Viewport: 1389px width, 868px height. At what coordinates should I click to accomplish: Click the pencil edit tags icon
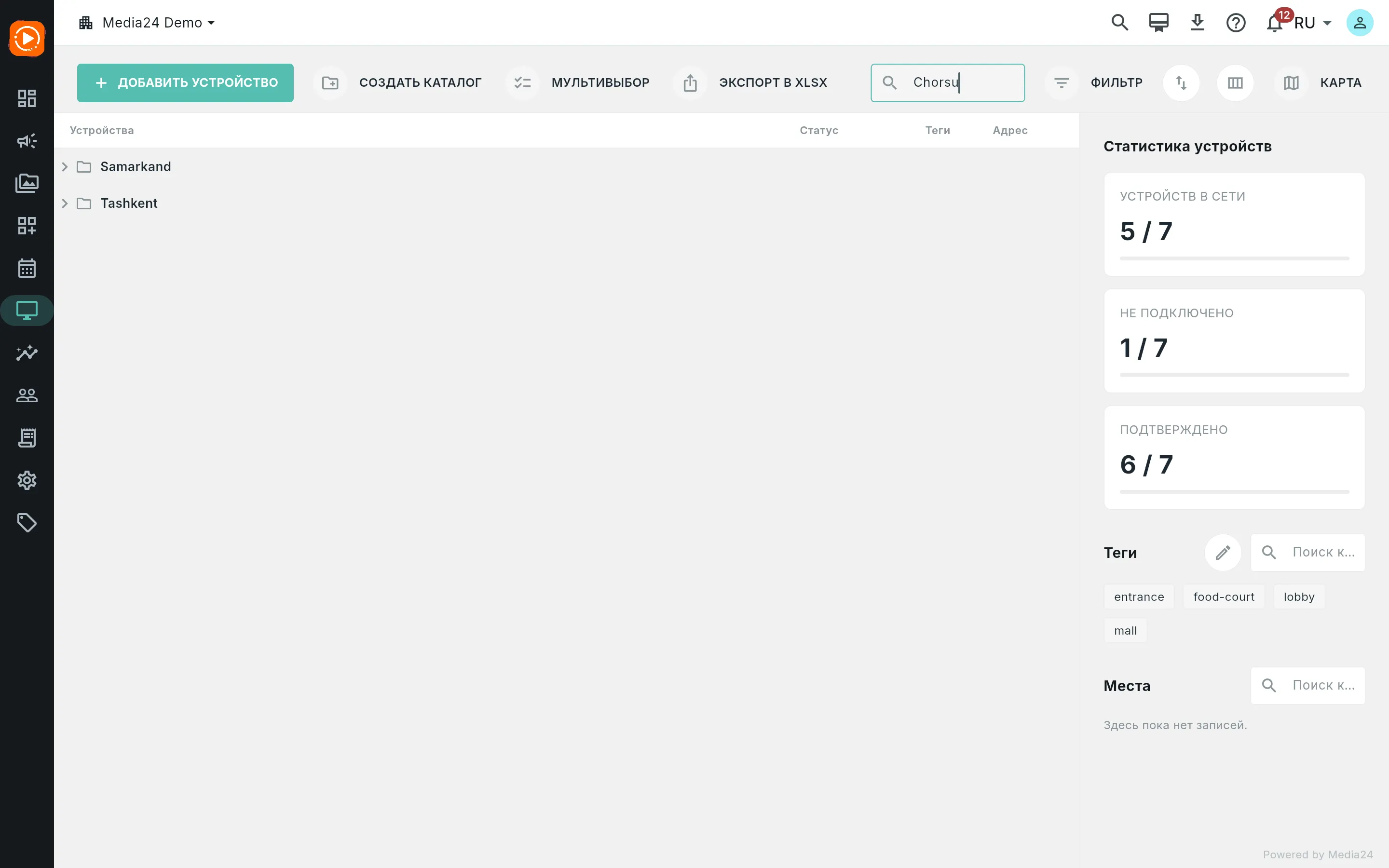pos(1223,552)
